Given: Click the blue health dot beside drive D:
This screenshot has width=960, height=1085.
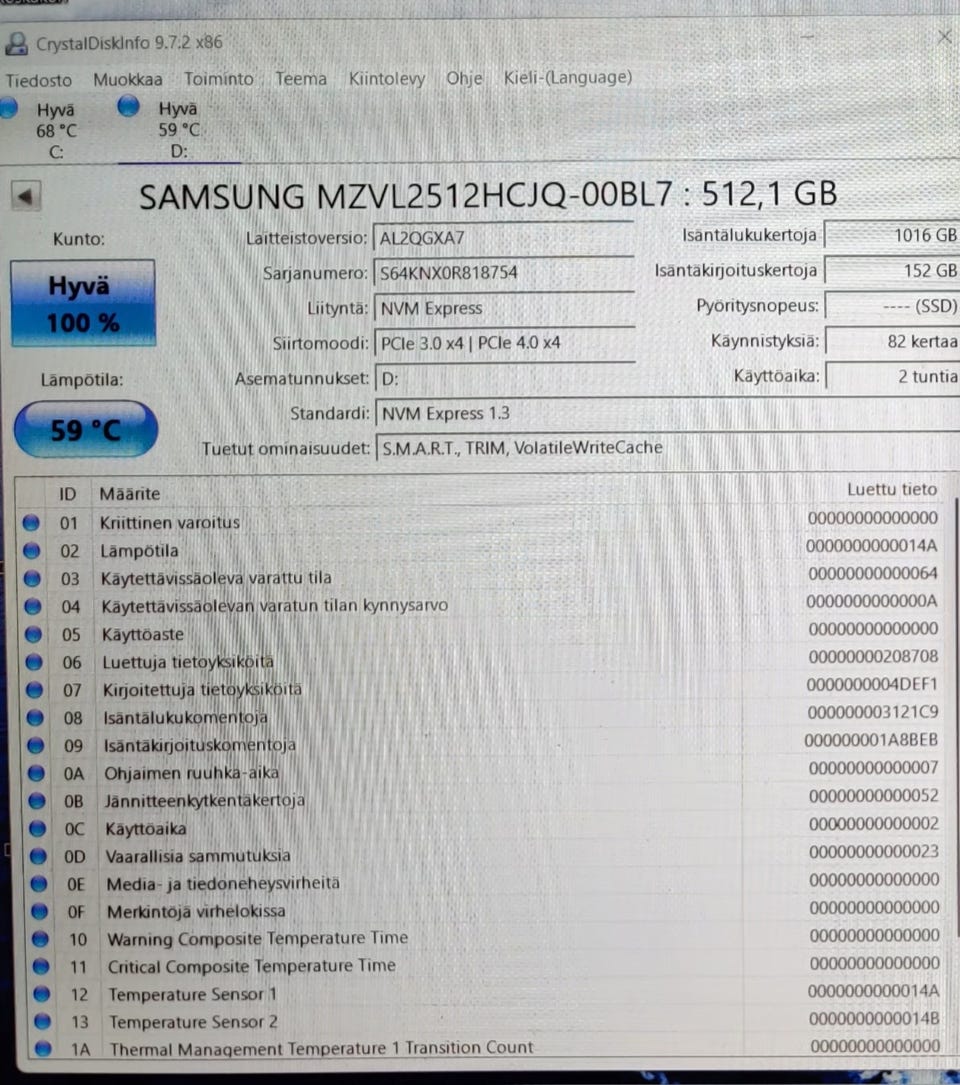Looking at the screenshot, I should pyautogui.click(x=129, y=107).
